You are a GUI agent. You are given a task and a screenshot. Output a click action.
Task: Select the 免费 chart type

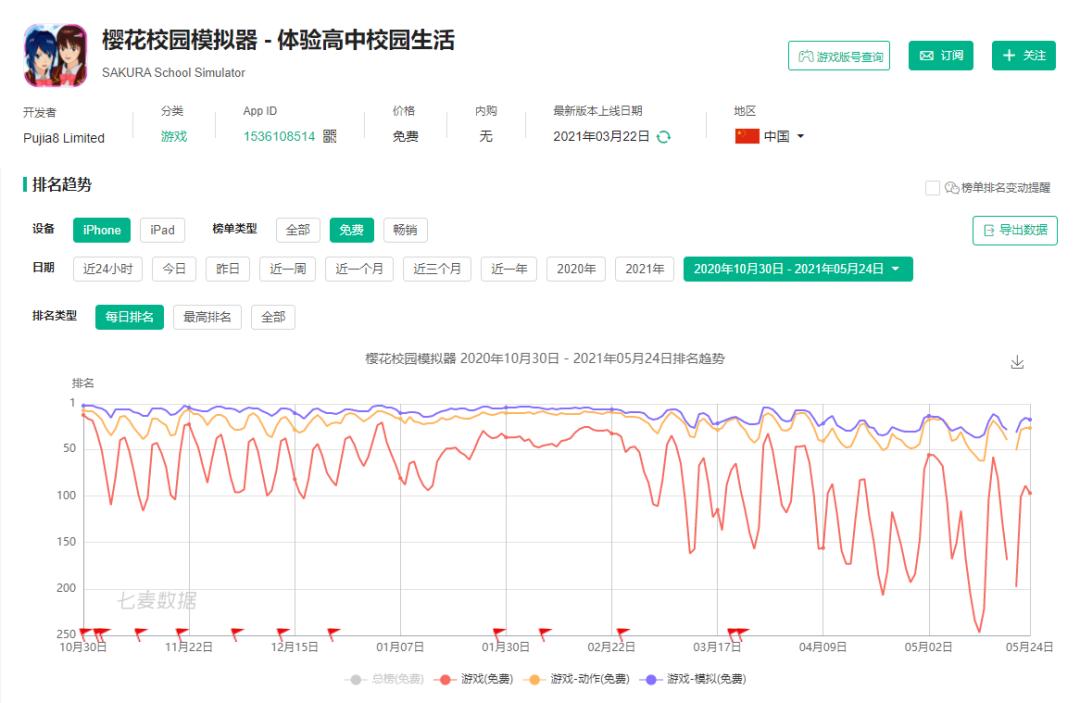[x=351, y=230]
